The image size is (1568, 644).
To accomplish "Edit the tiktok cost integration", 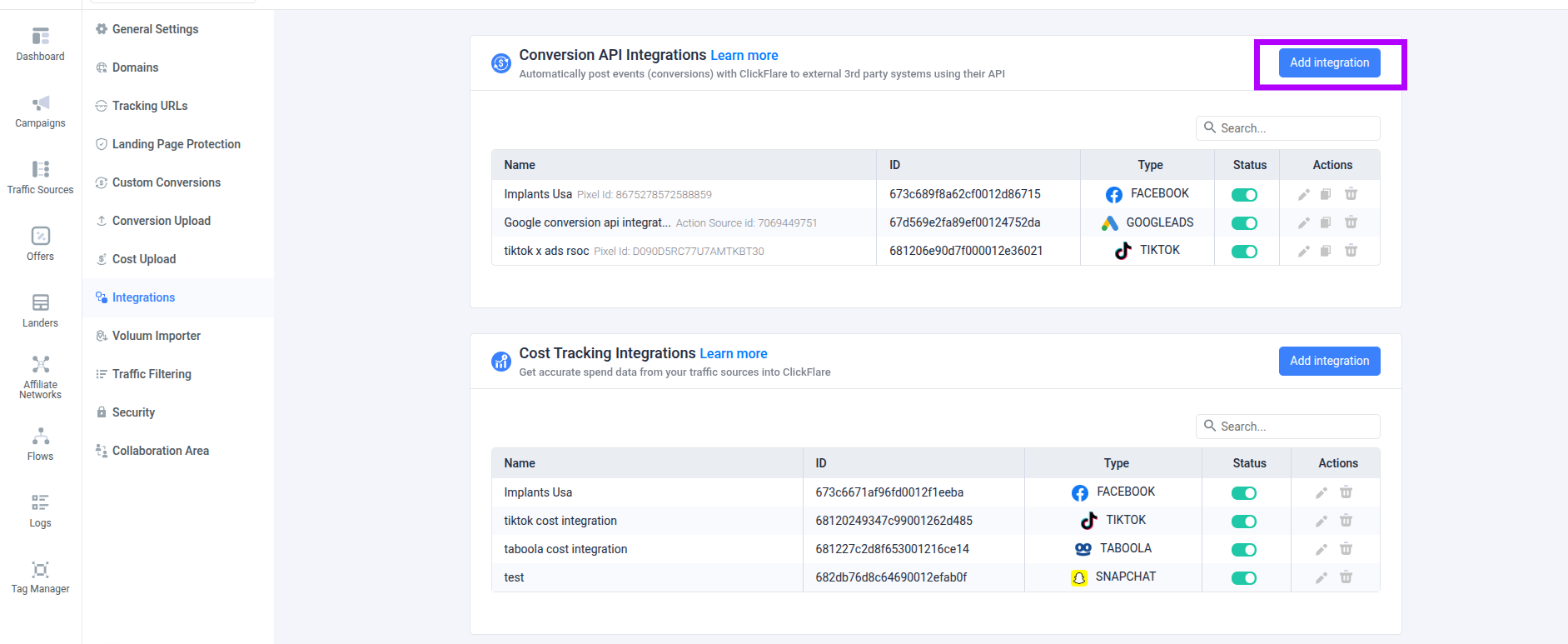I will click(1321, 521).
